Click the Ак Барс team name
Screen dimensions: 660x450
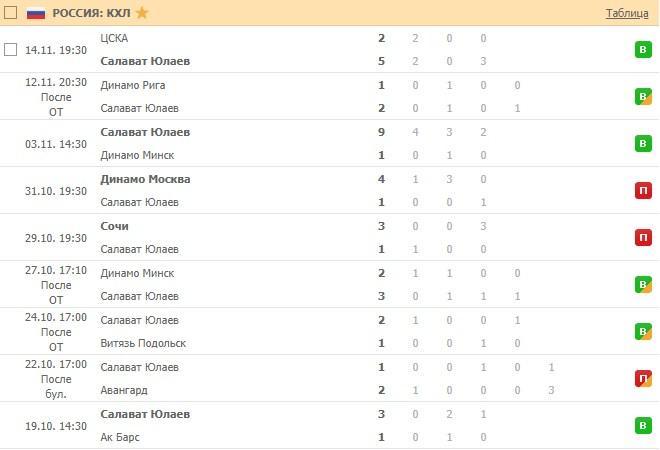click(122, 437)
